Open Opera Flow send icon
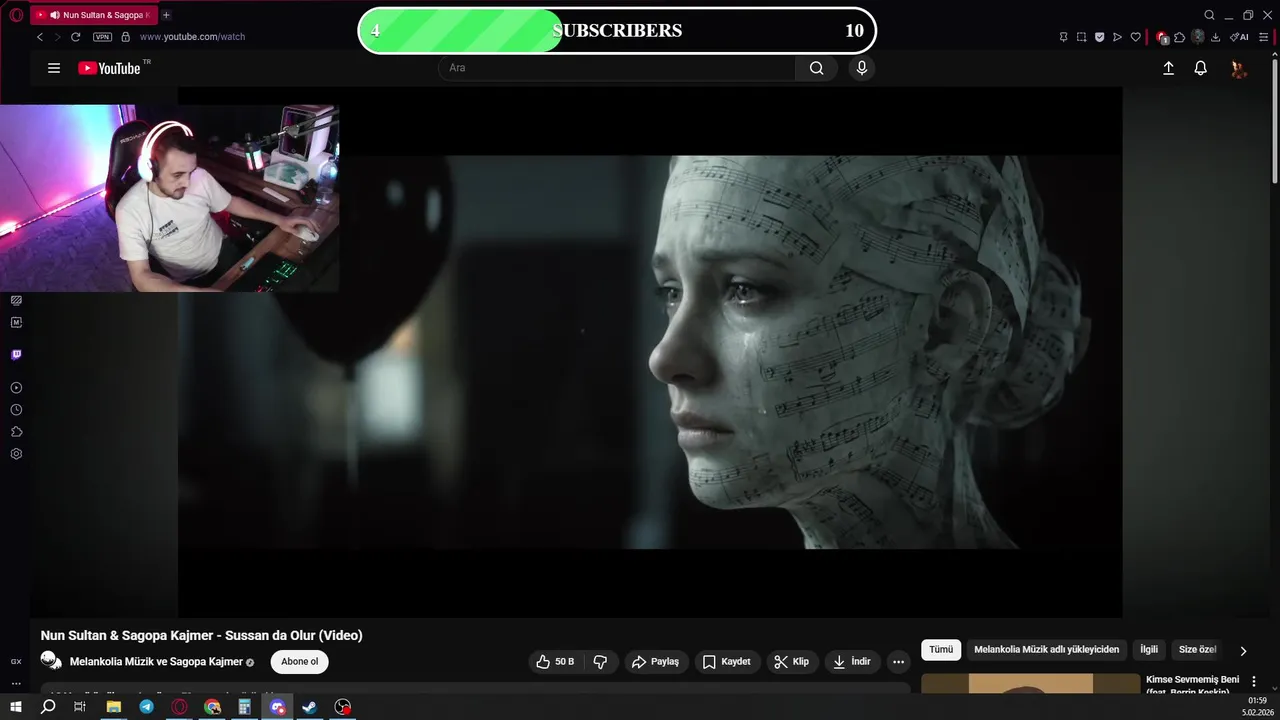The height and width of the screenshot is (720, 1280). coord(1117,37)
